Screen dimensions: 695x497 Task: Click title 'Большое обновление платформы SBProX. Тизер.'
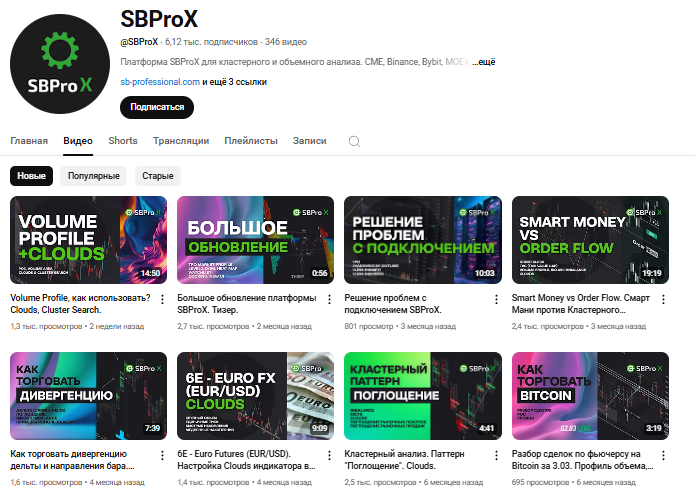(247, 304)
